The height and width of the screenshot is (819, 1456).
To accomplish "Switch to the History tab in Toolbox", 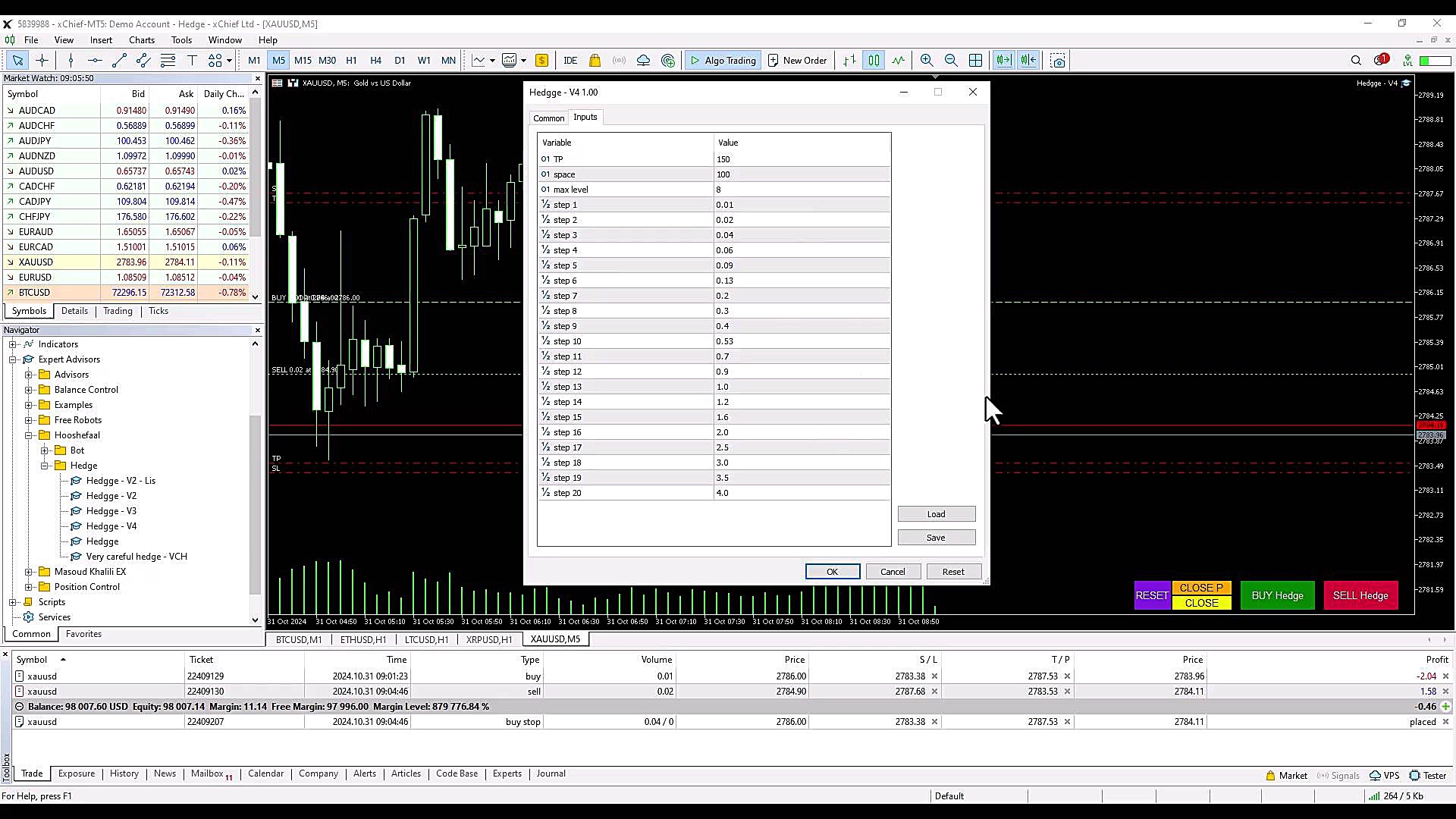I will click(x=124, y=773).
